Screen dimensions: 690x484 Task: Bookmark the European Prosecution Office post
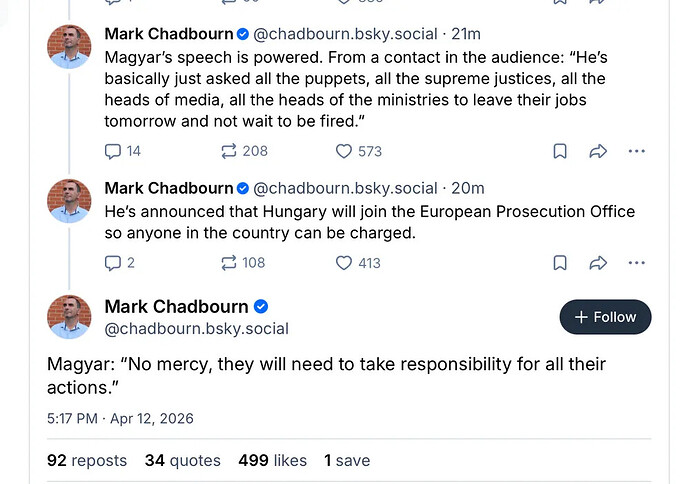pyautogui.click(x=560, y=263)
